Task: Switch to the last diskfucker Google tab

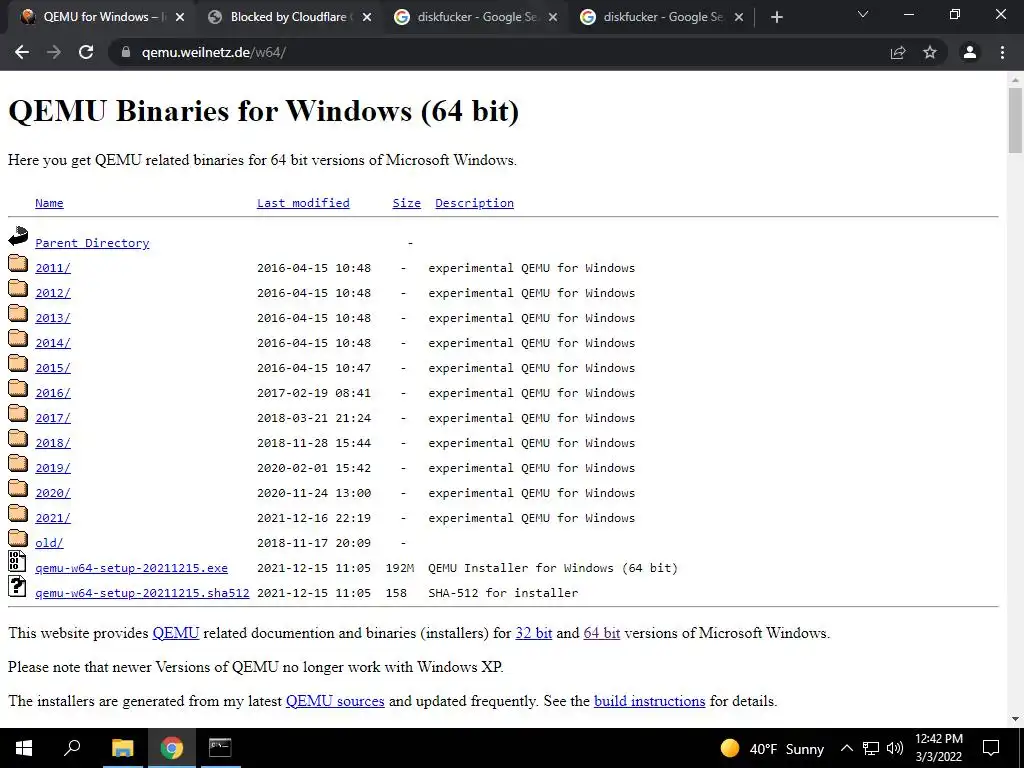Action: pos(662,17)
